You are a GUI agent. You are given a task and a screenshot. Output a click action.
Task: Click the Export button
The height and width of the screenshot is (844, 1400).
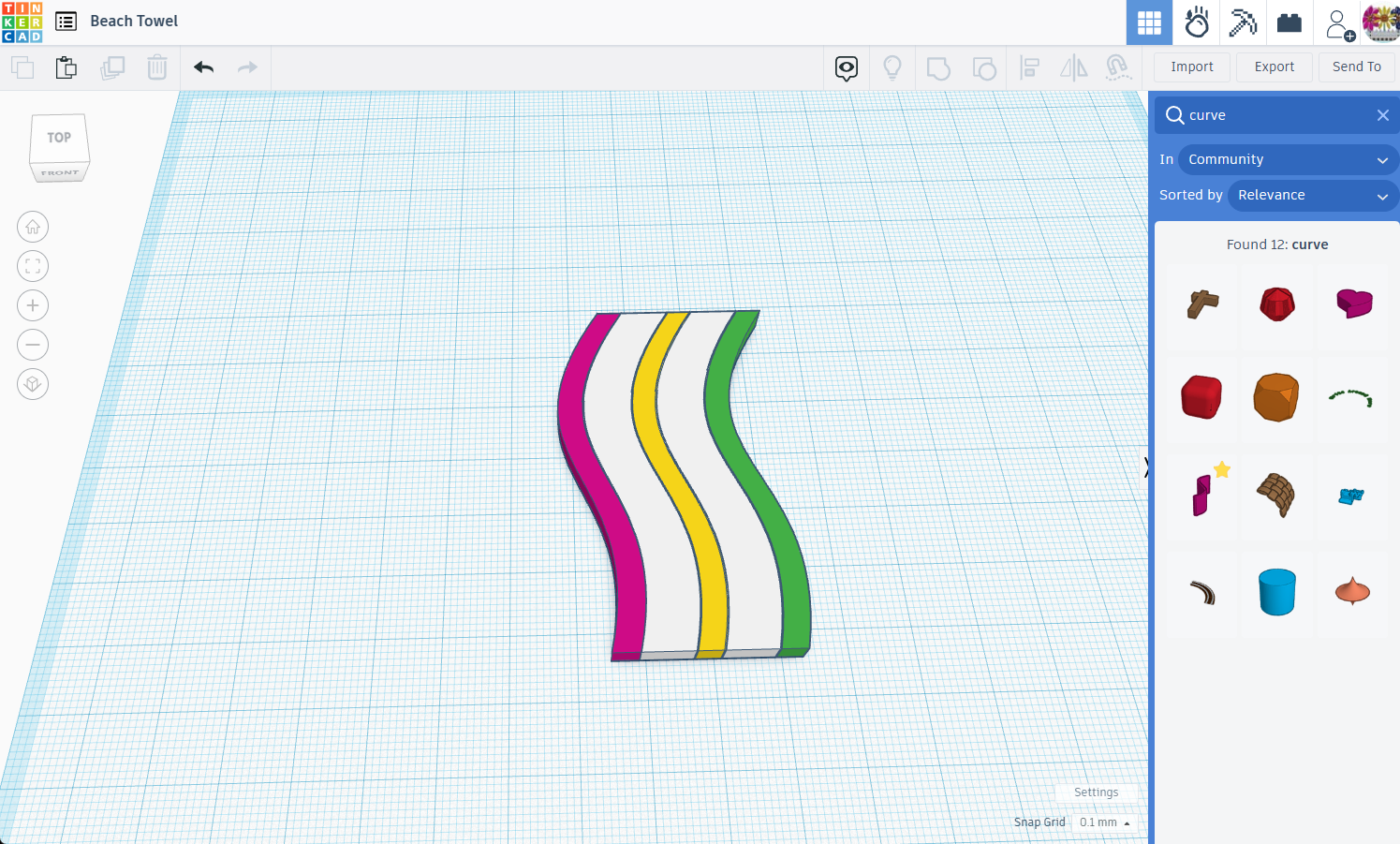click(1275, 67)
